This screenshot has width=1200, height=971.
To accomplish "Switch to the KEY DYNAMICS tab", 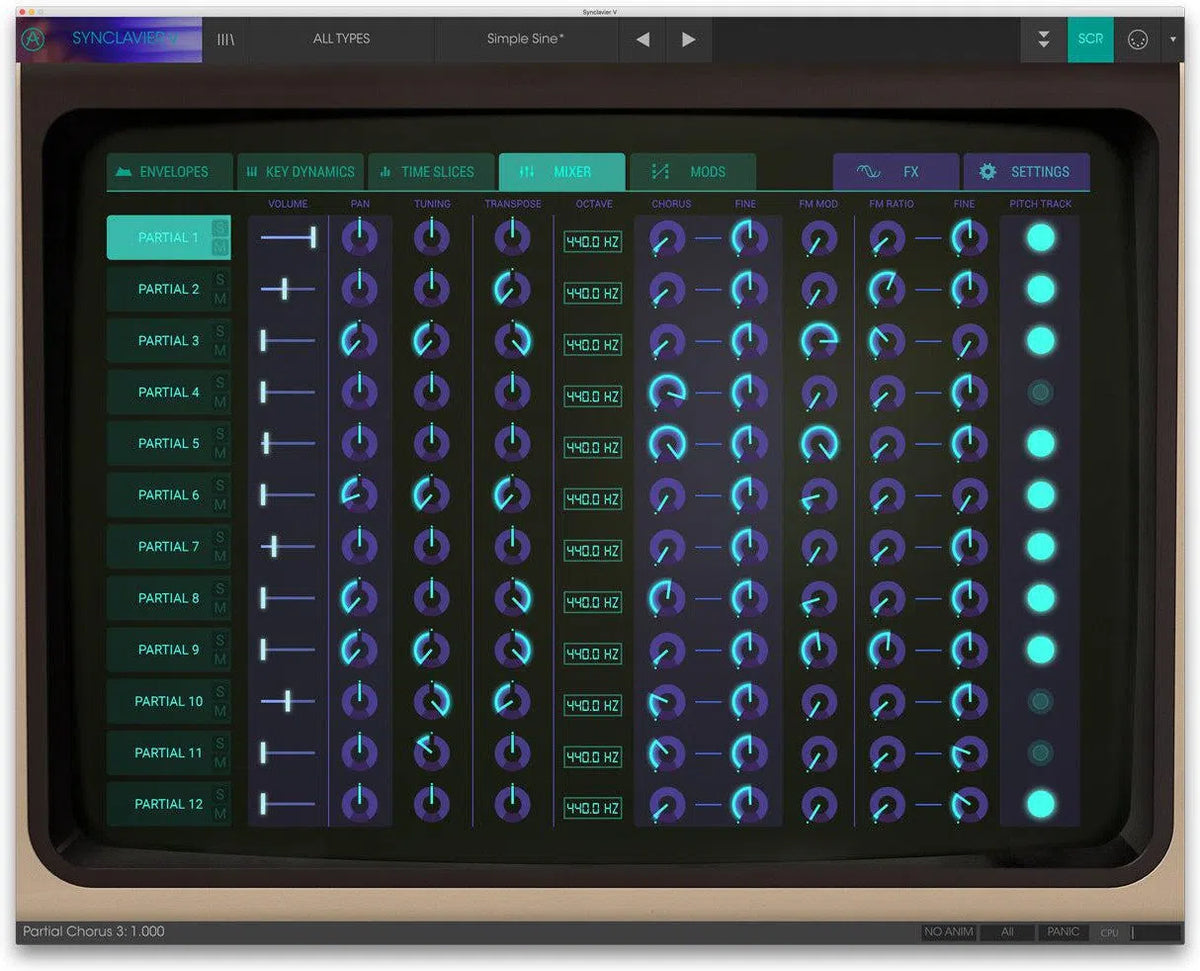I will coord(301,171).
